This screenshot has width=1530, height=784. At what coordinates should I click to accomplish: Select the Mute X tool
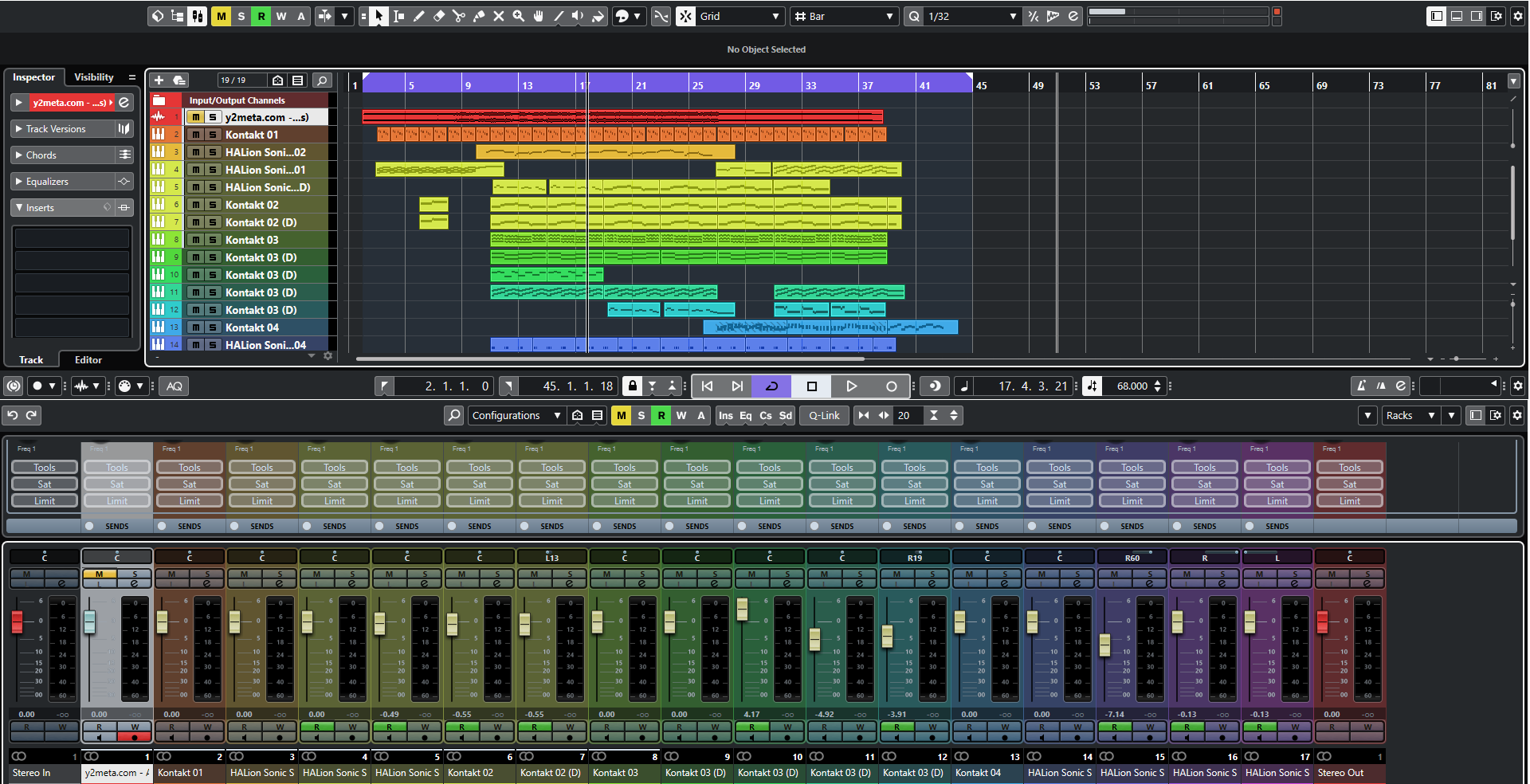tap(499, 16)
